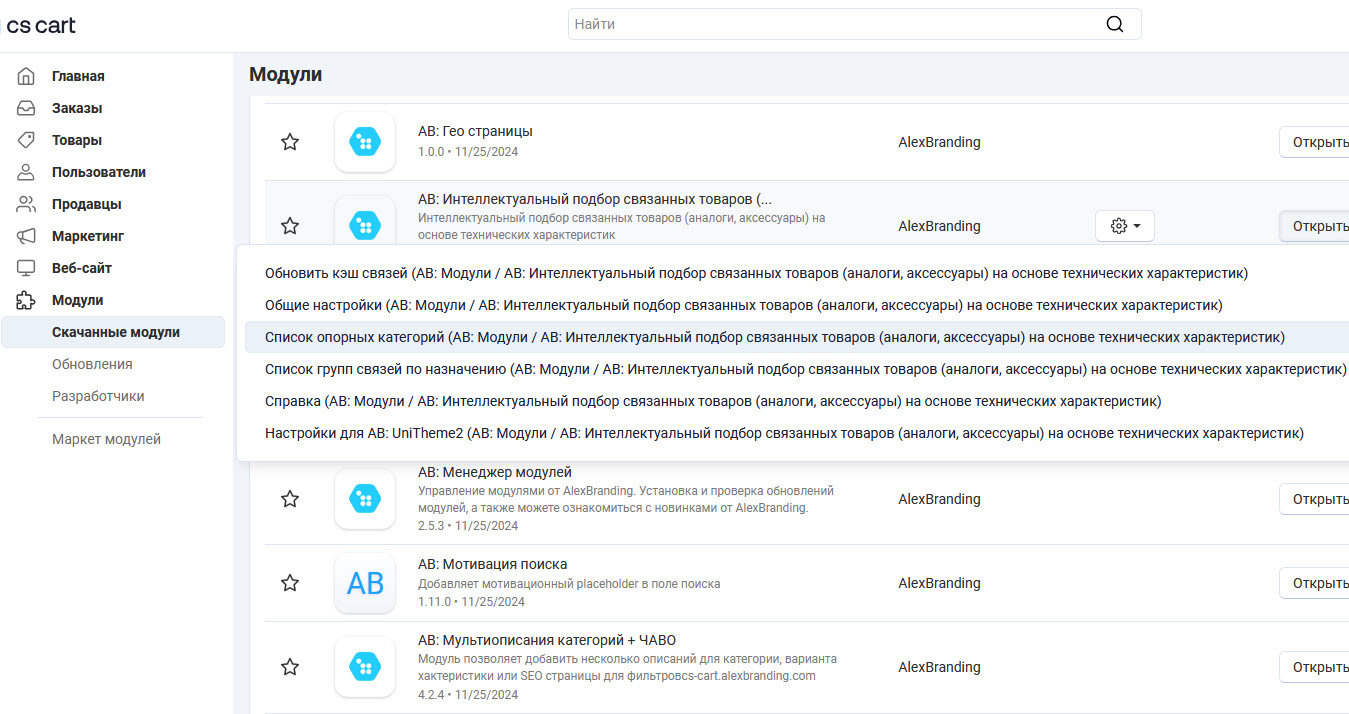Open Веб-сайт in the sidebar
Screen dimensions: 1349x714
[82, 268]
